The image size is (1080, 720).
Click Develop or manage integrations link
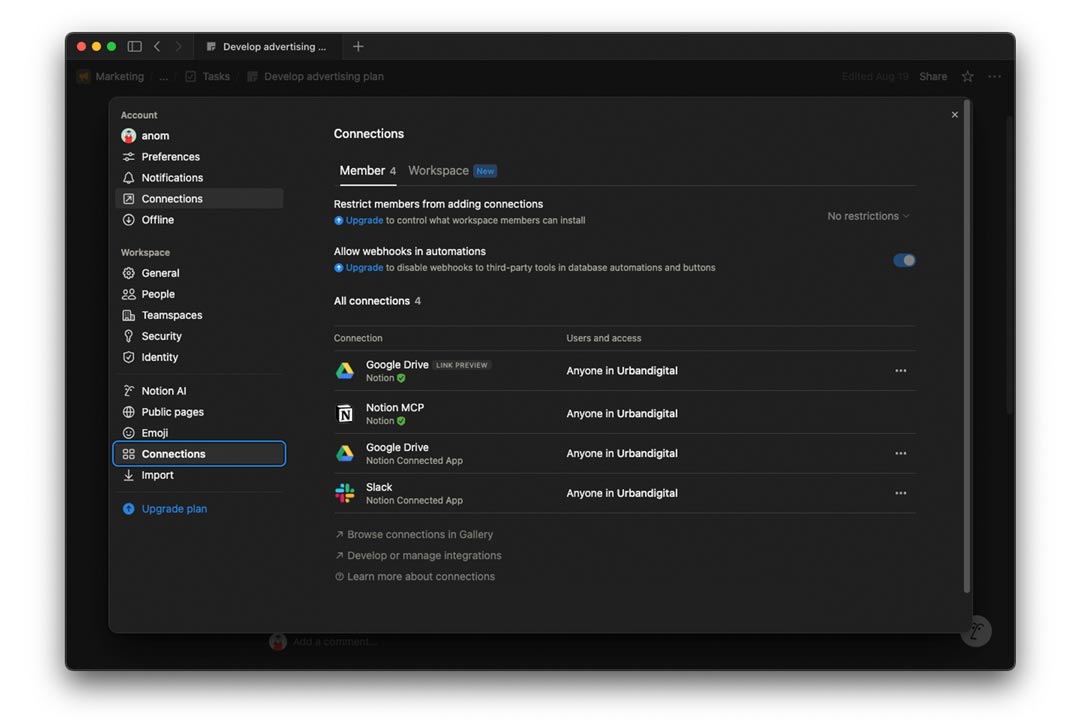point(418,555)
